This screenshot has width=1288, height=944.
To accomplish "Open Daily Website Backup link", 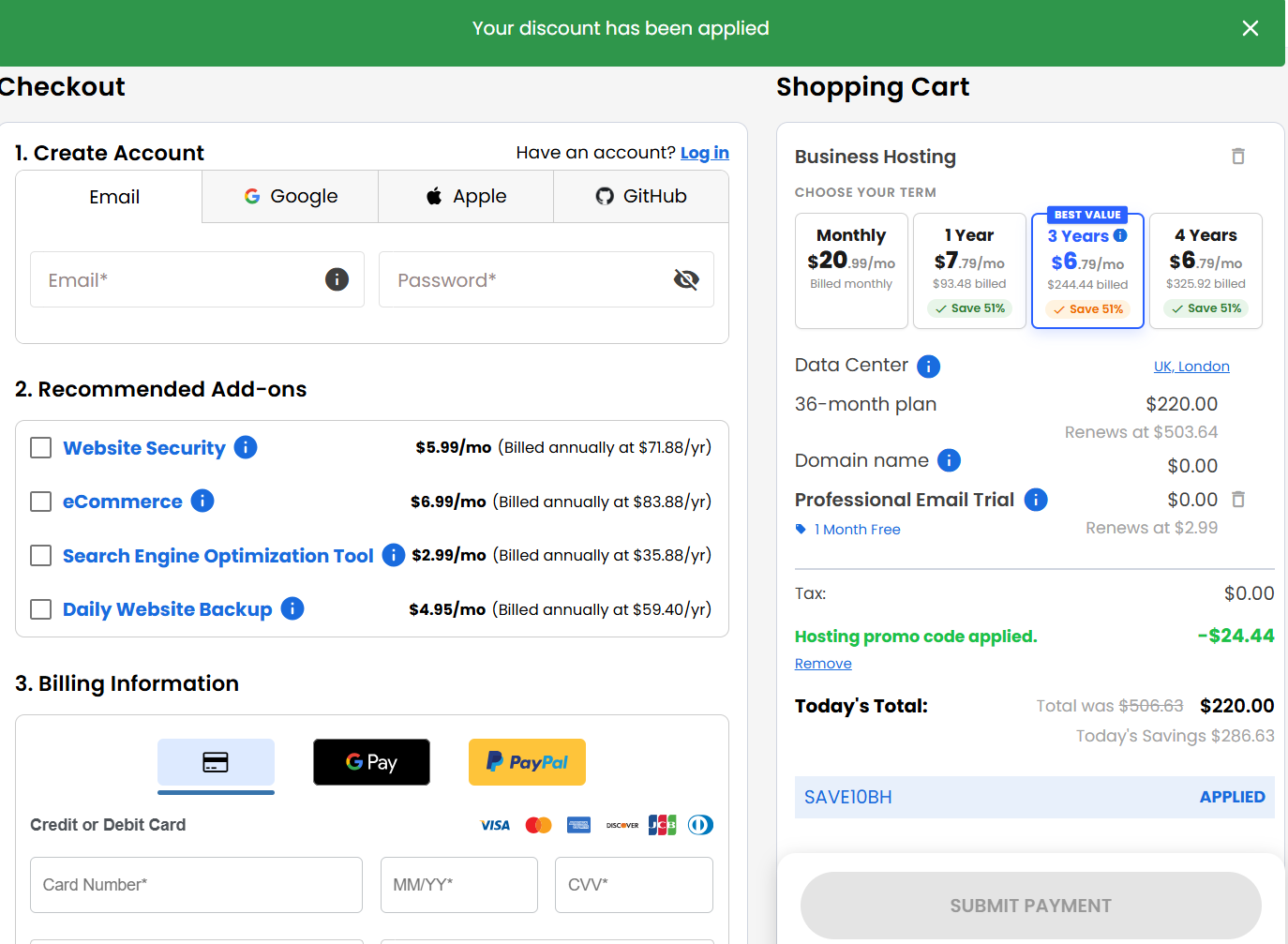I will click(168, 609).
